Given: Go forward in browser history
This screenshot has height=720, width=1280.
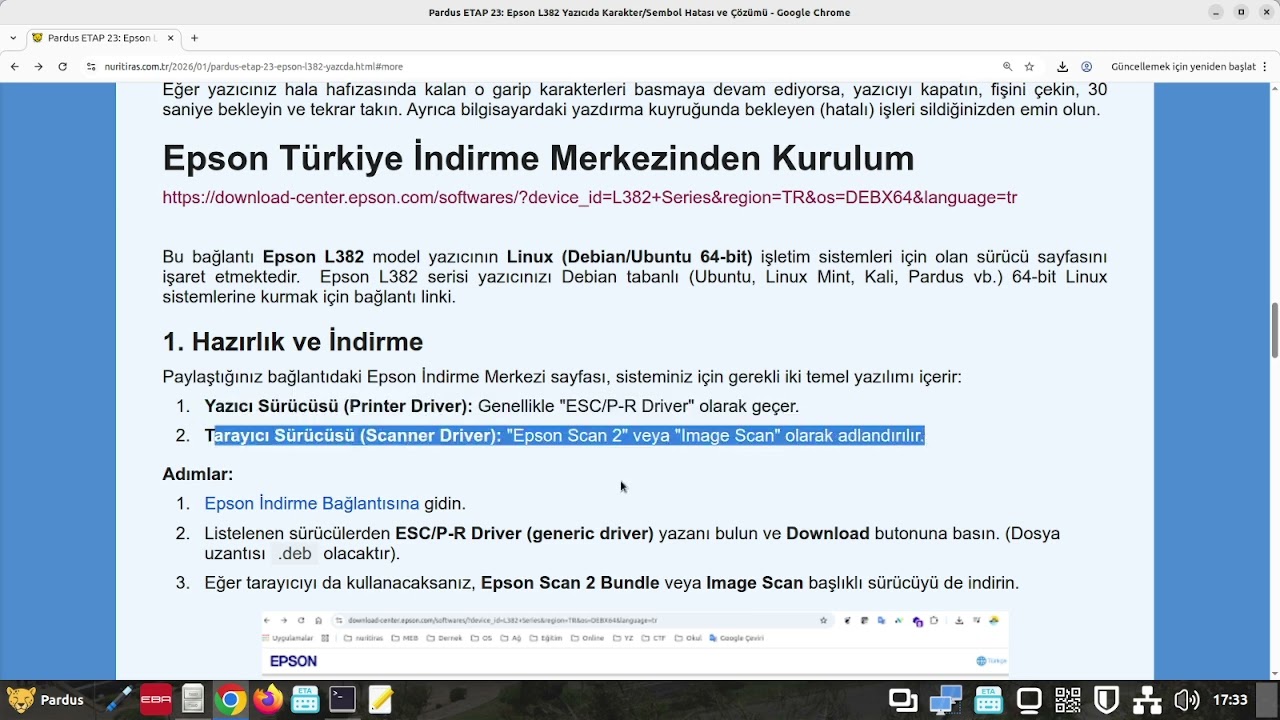Looking at the screenshot, I should coord(38,66).
